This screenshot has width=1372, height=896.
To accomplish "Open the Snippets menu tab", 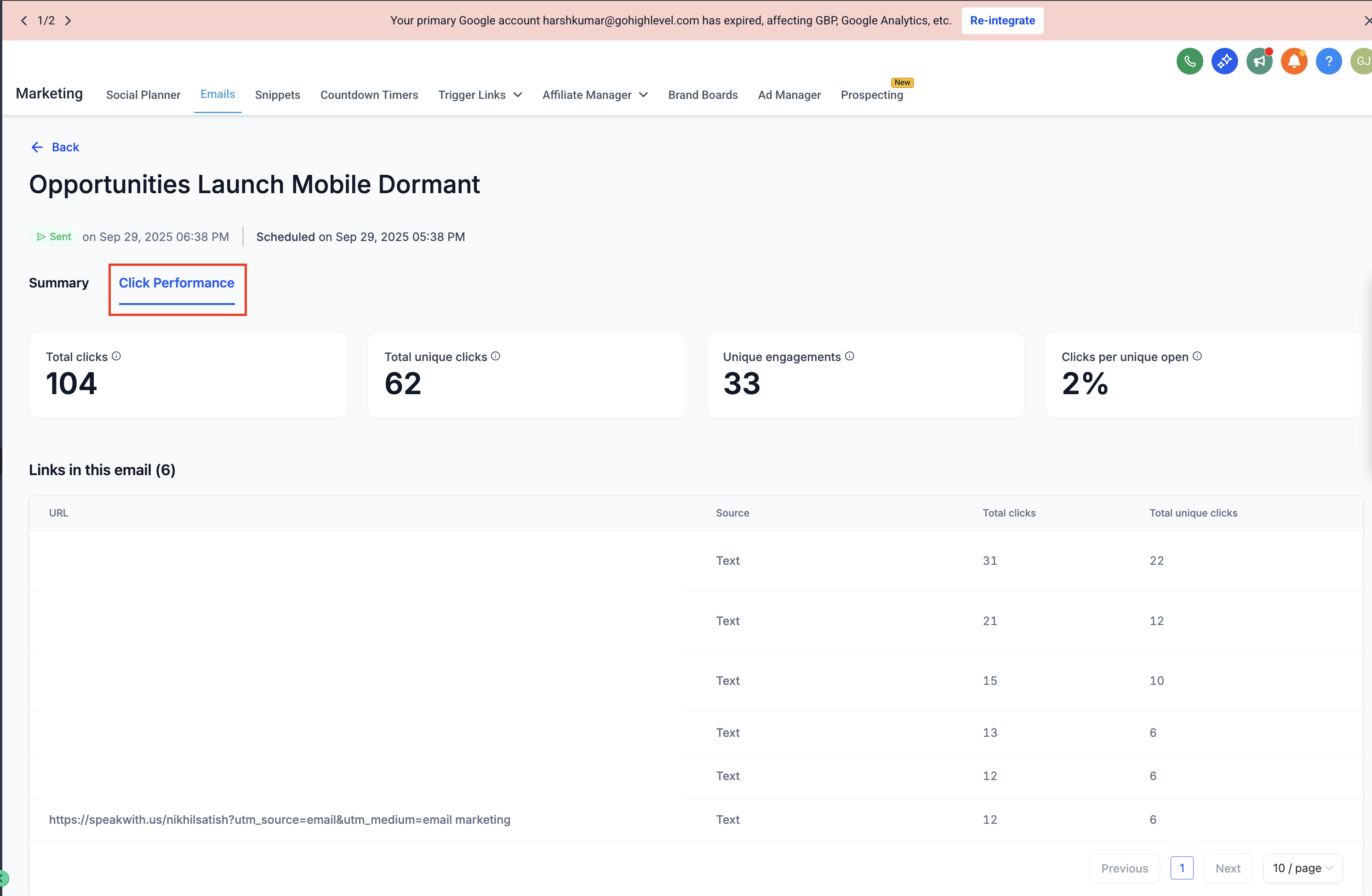I will click(x=277, y=95).
